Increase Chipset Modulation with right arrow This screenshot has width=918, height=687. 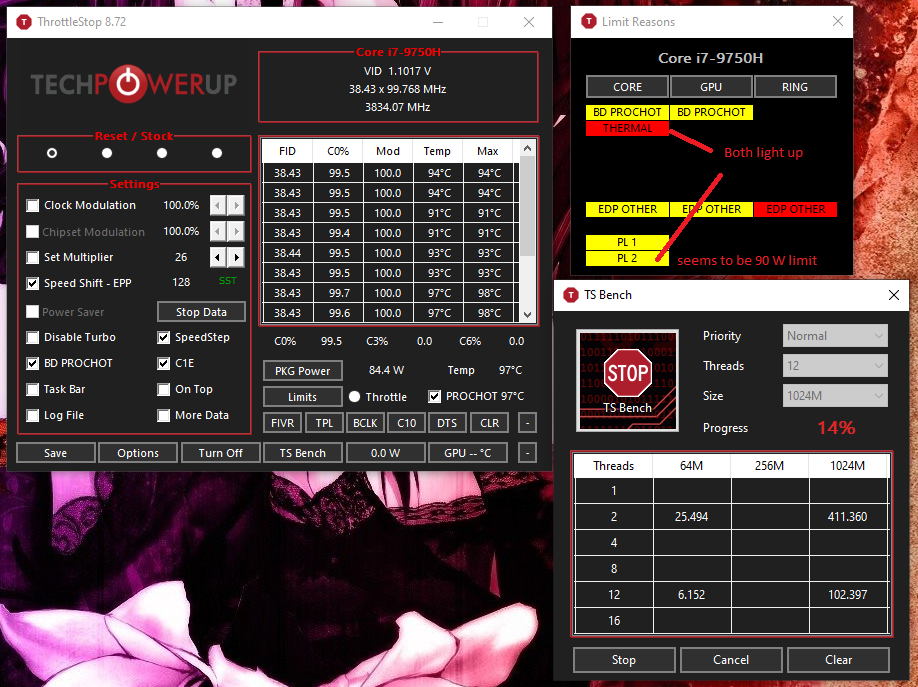pyautogui.click(x=236, y=231)
